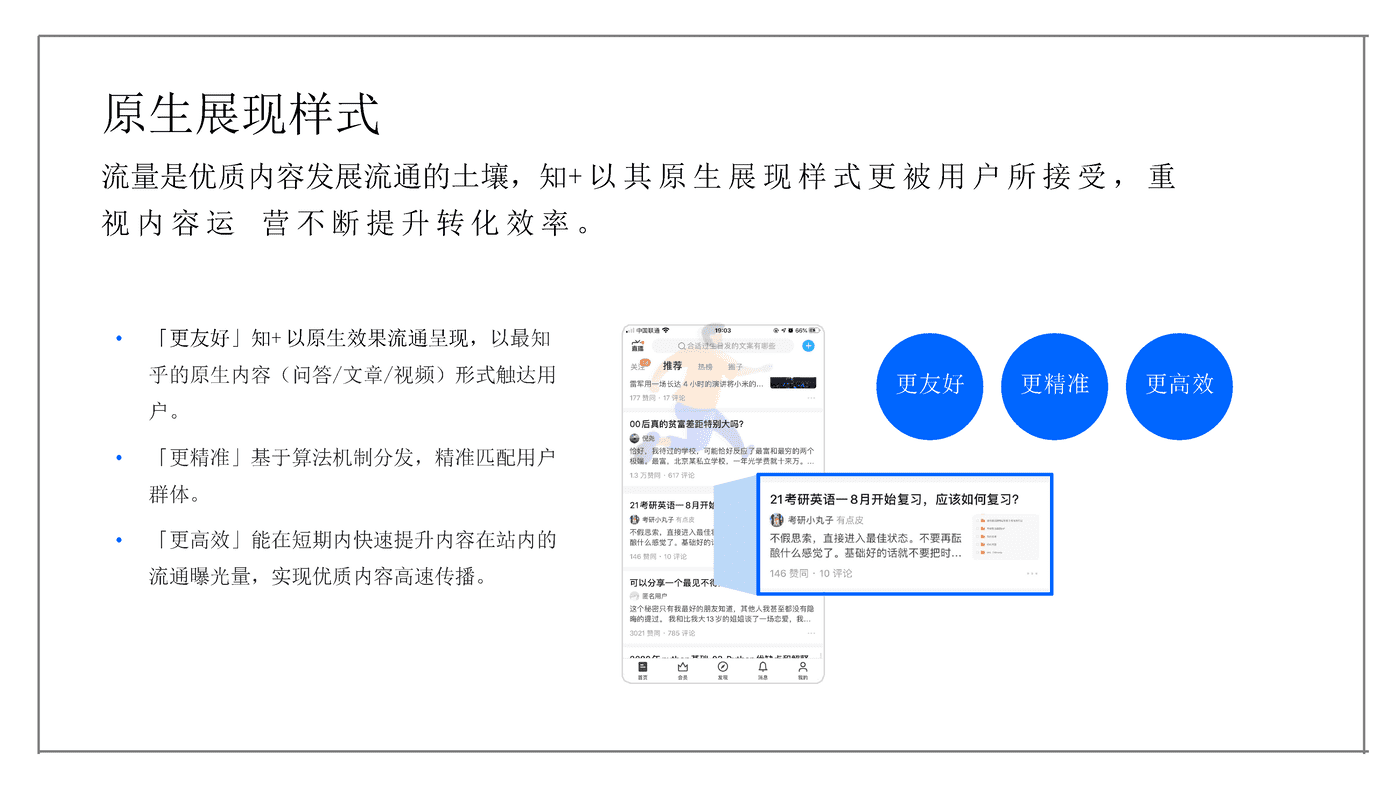Image resolution: width=1400 pixels, height=788 pixels.
Task: Click the 雷军用一场长达 post headline
Action: coord(698,383)
